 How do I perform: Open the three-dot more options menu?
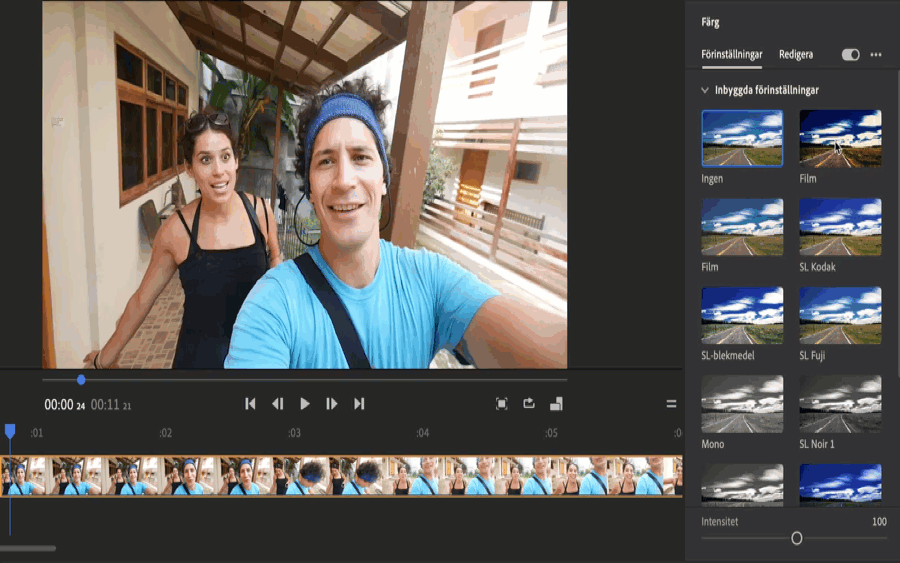click(876, 55)
